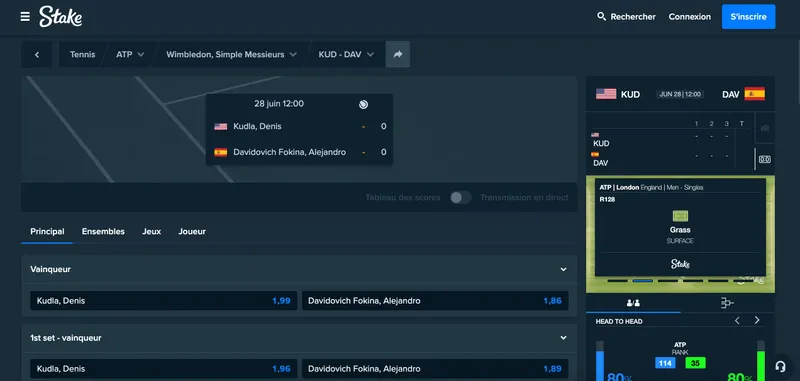
Task: Select the second (blue) carousel indicator in widget
Action: click(x=642, y=281)
